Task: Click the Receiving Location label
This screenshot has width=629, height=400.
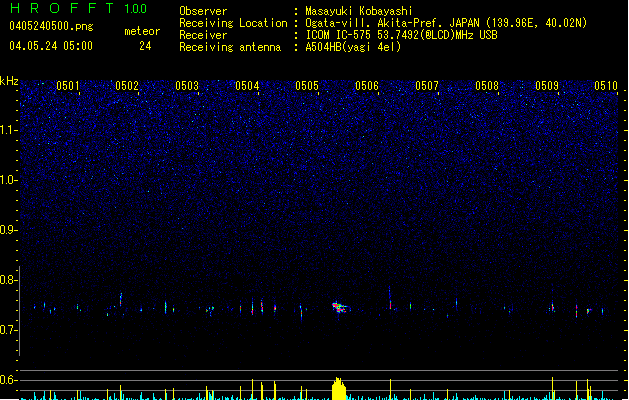Action: [x=233, y=23]
